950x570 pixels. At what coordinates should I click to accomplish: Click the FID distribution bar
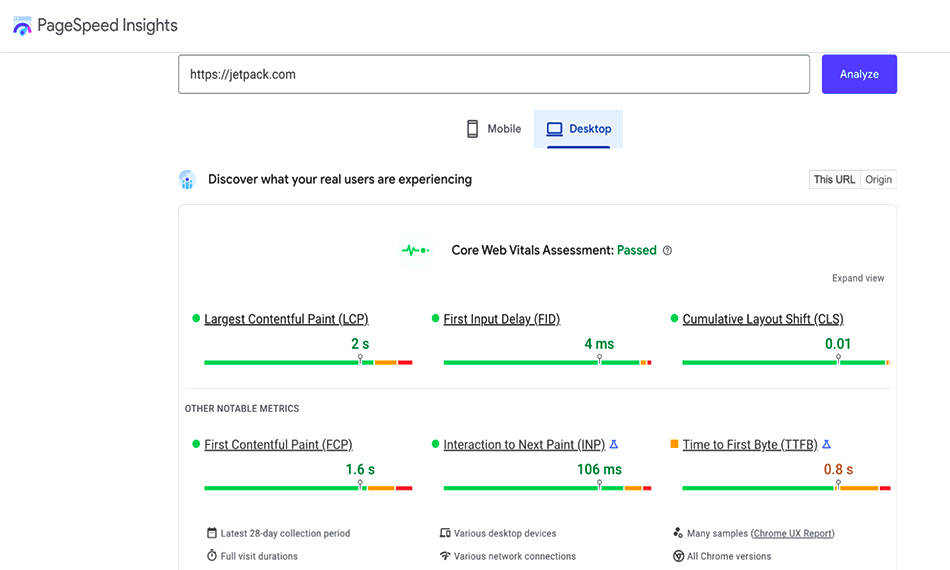(x=548, y=362)
